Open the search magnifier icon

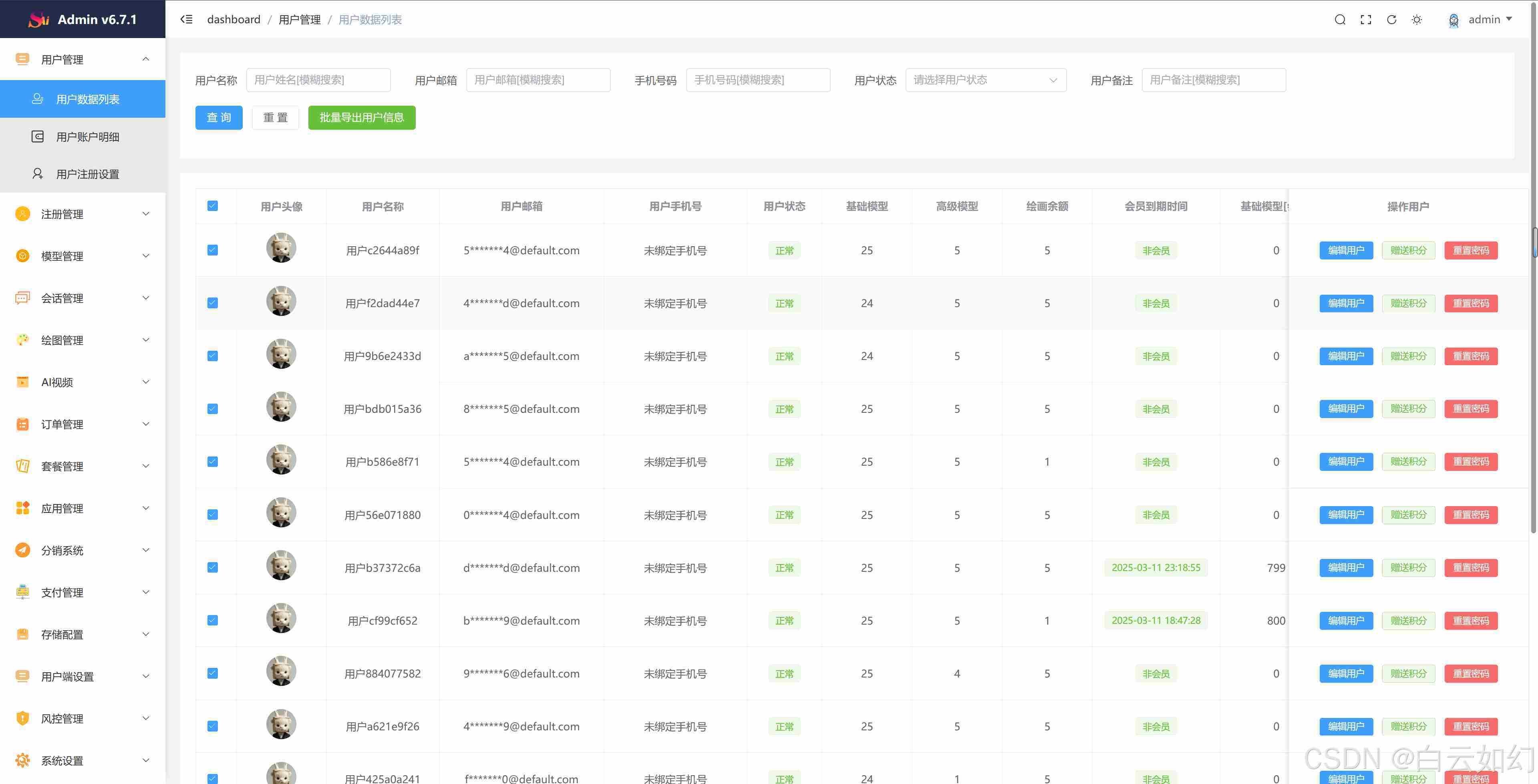coord(1340,20)
